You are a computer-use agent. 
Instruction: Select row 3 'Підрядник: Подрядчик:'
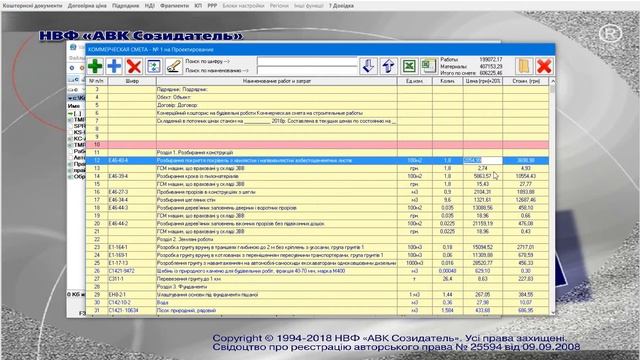tap(317, 89)
